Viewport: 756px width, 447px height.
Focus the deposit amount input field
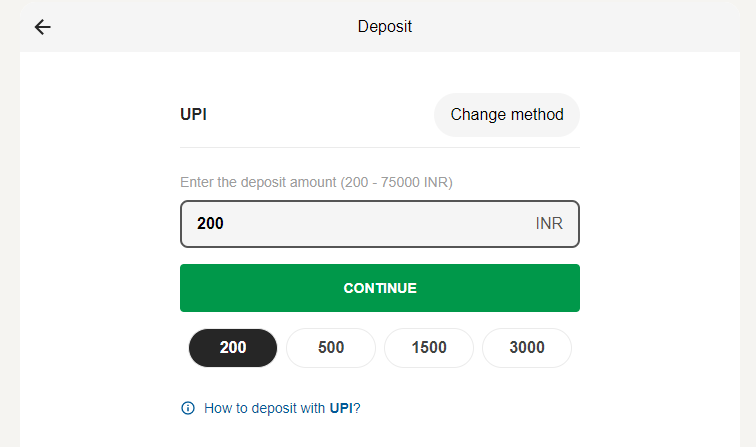coord(360,224)
